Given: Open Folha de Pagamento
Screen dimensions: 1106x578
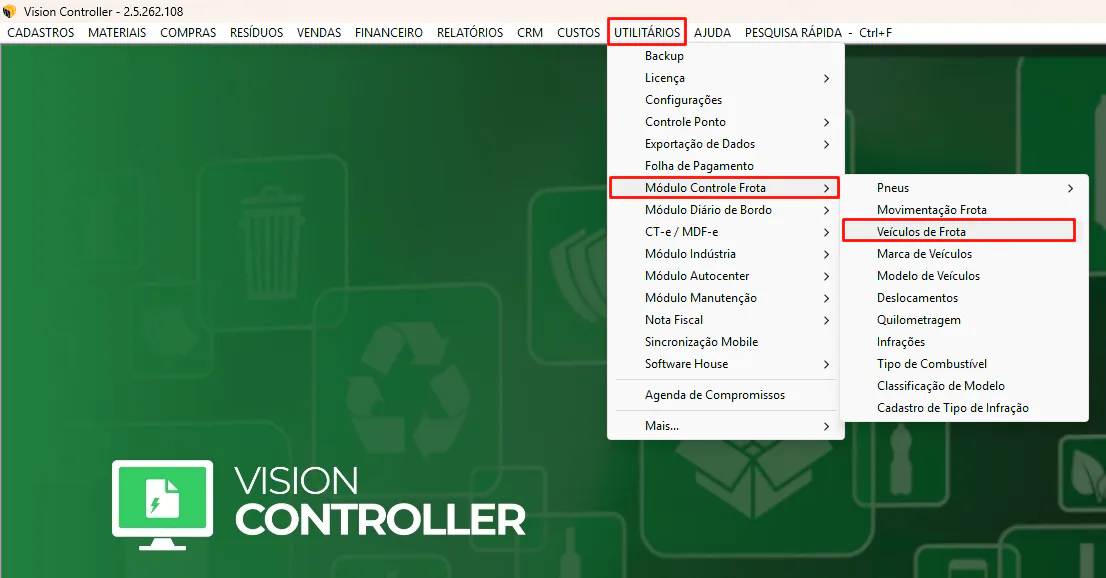Looking at the screenshot, I should tap(726, 165).
